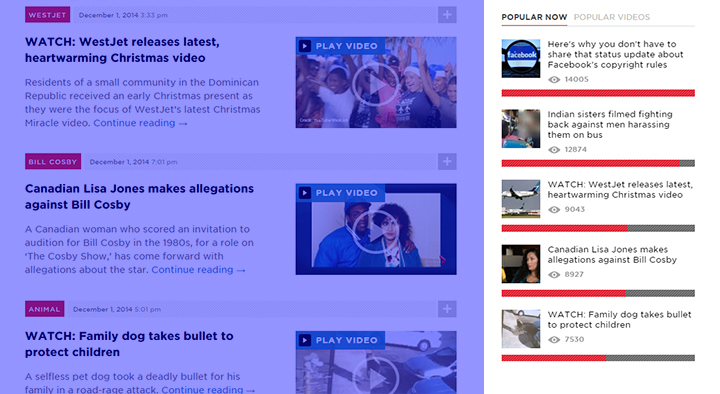
Task: Click the WESTJET category tag
Action: click(47, 15)
